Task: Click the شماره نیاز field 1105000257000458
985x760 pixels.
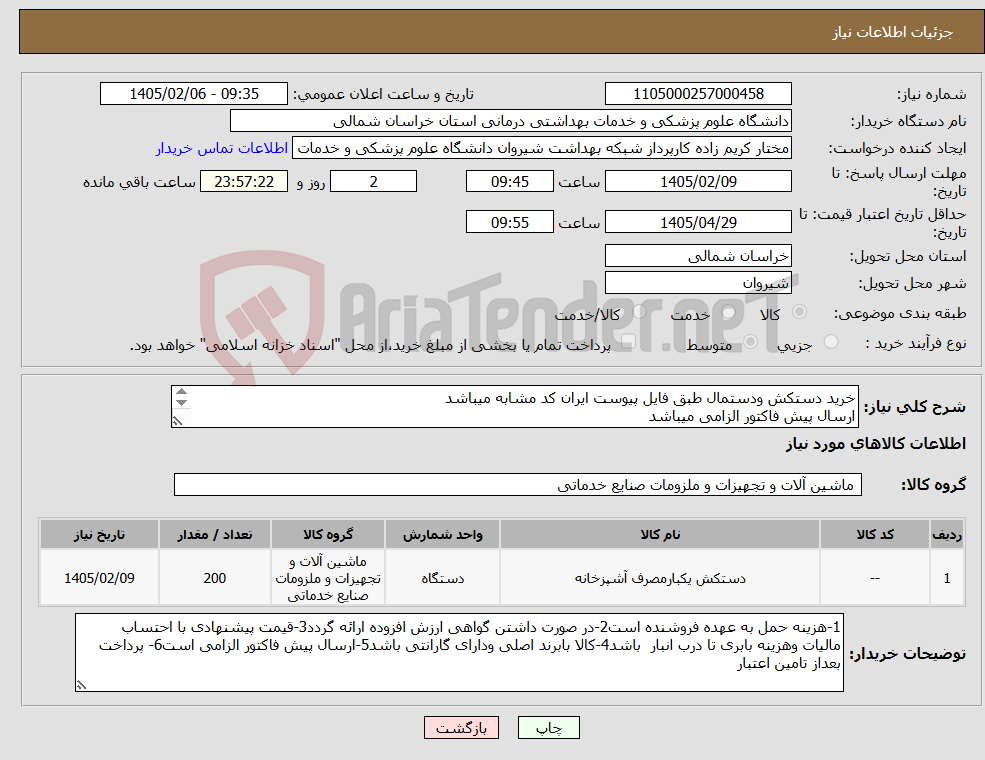Action: 698,94
